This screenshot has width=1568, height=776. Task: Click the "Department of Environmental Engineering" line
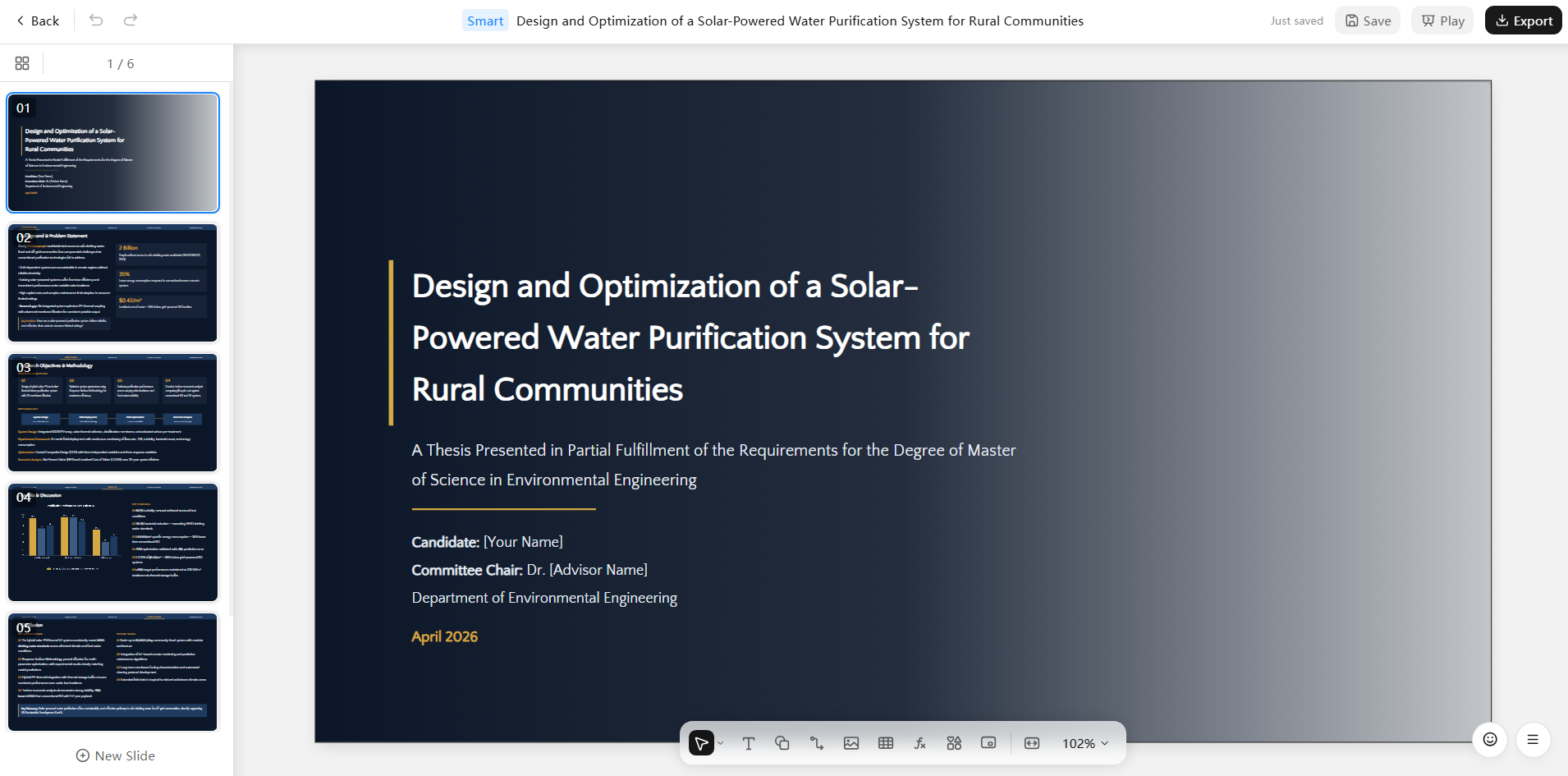coord(544,598)
